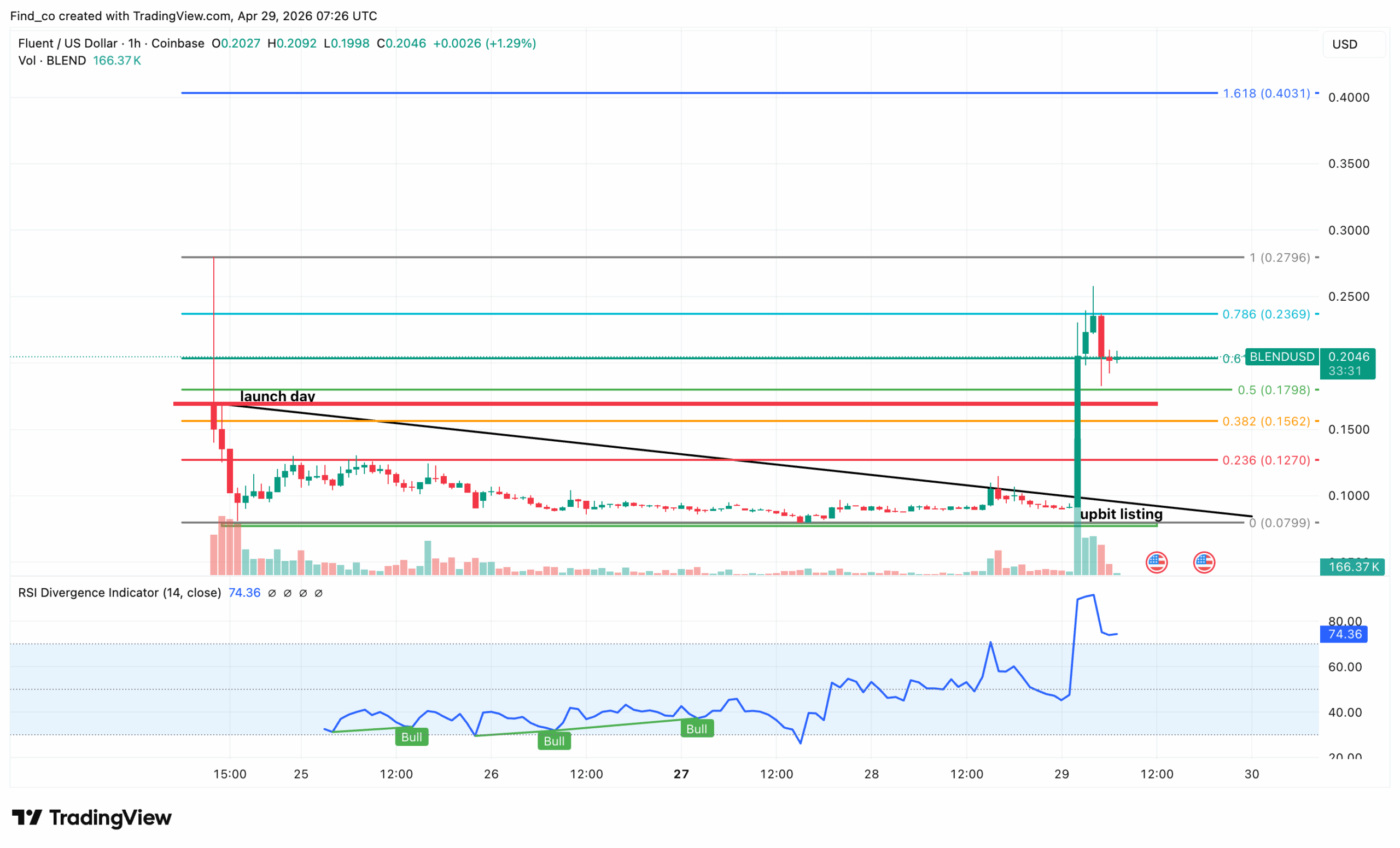Image resolution: width=1400 pixels, height=848 pixels.
Task: Click the 1.618 (0.4031) Fibonacci label
Action: tap(1267, 93)
